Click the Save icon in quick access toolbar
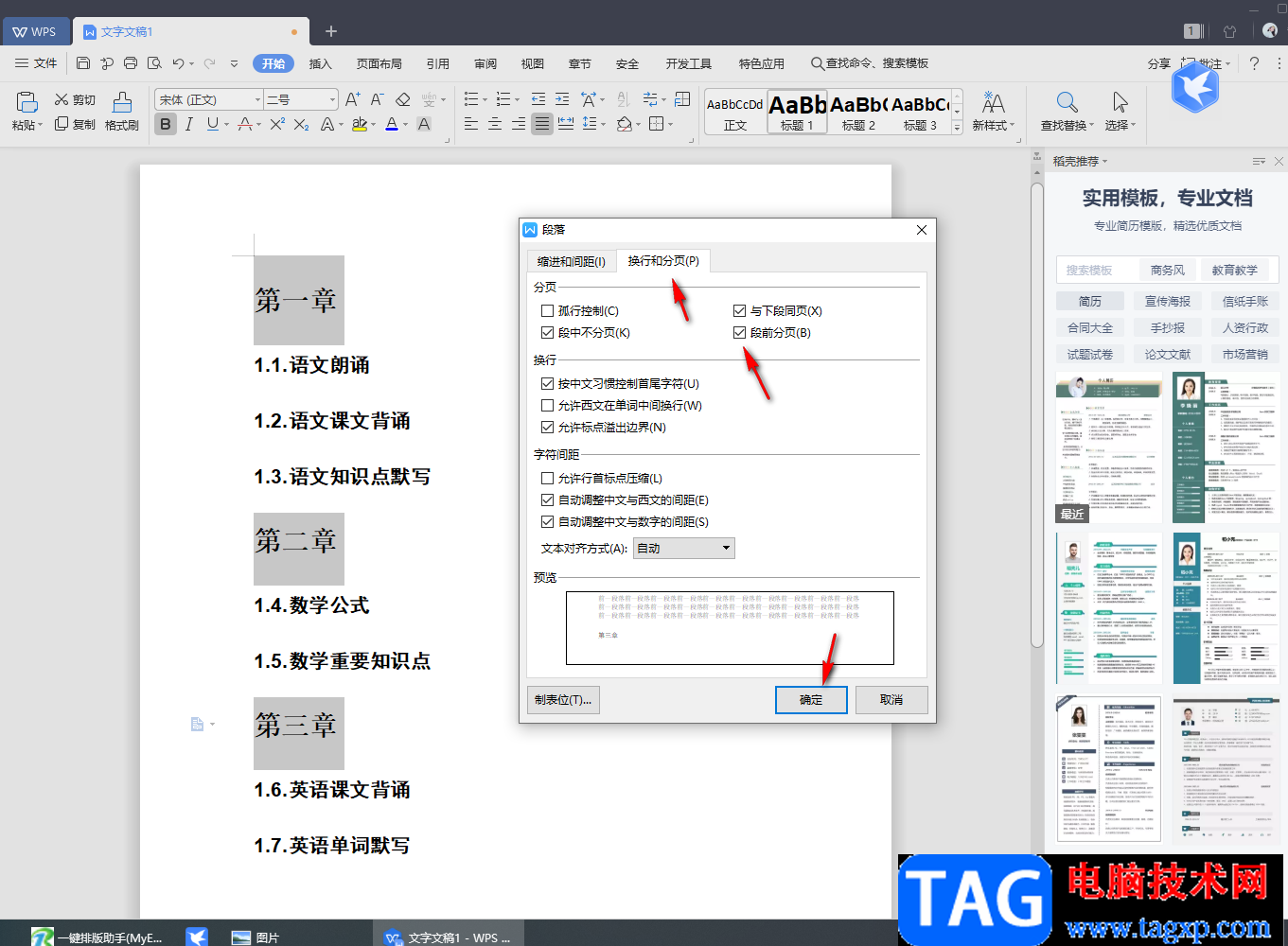The image size is (1288, 946). [x=83, y=63]
